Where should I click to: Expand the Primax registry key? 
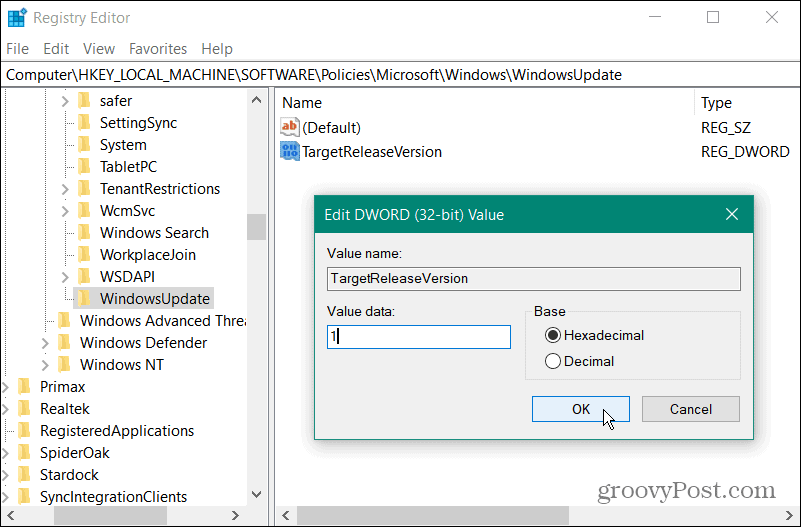coord(6,387)
